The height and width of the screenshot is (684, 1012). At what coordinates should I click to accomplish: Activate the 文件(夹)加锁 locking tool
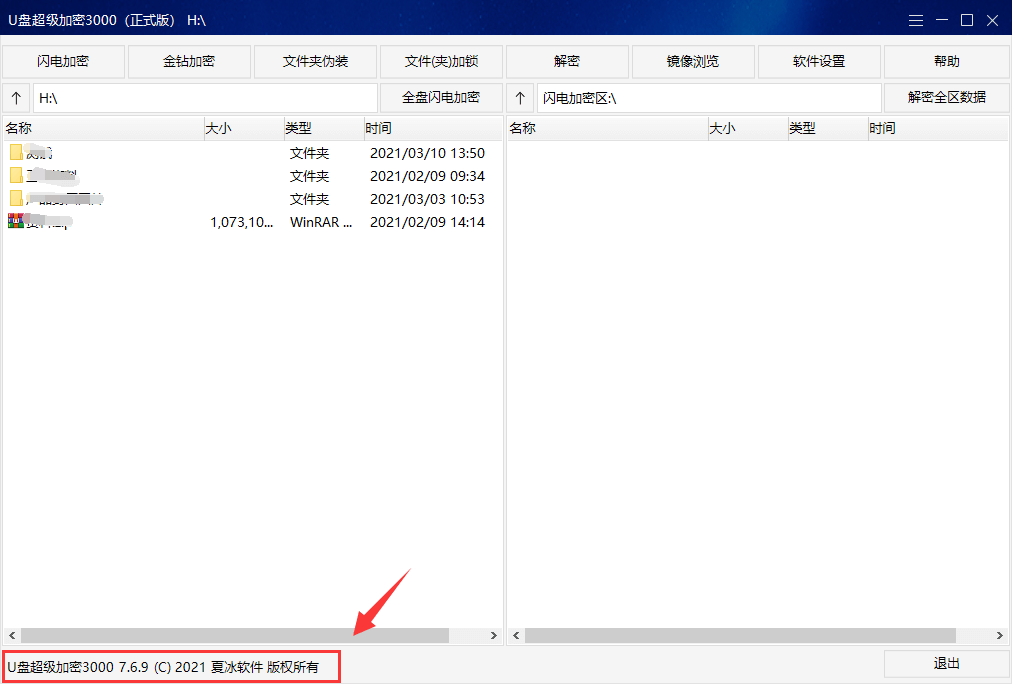440,61
